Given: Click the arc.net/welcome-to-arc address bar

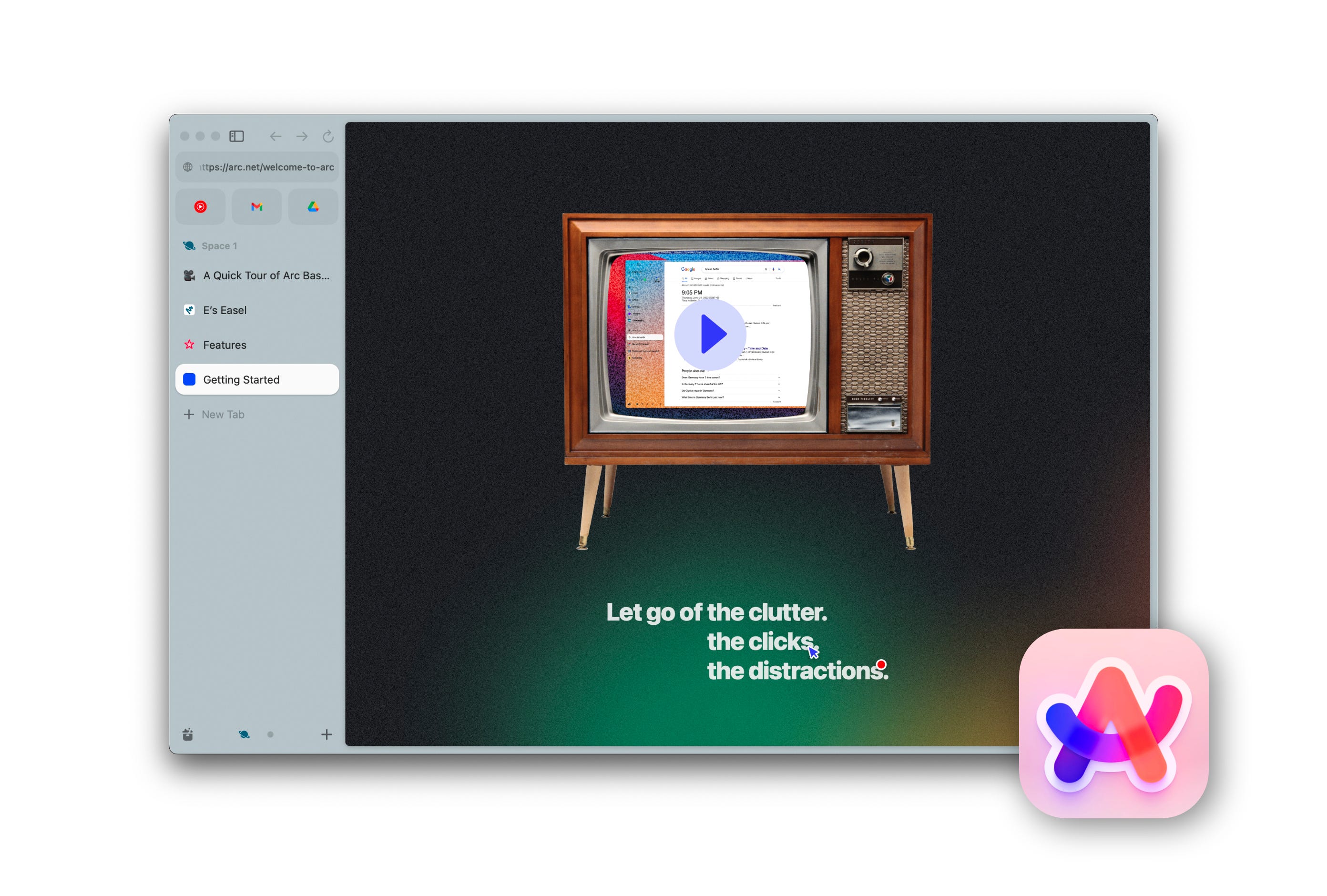Looking at the screenshot, I should tap(257, 167).
